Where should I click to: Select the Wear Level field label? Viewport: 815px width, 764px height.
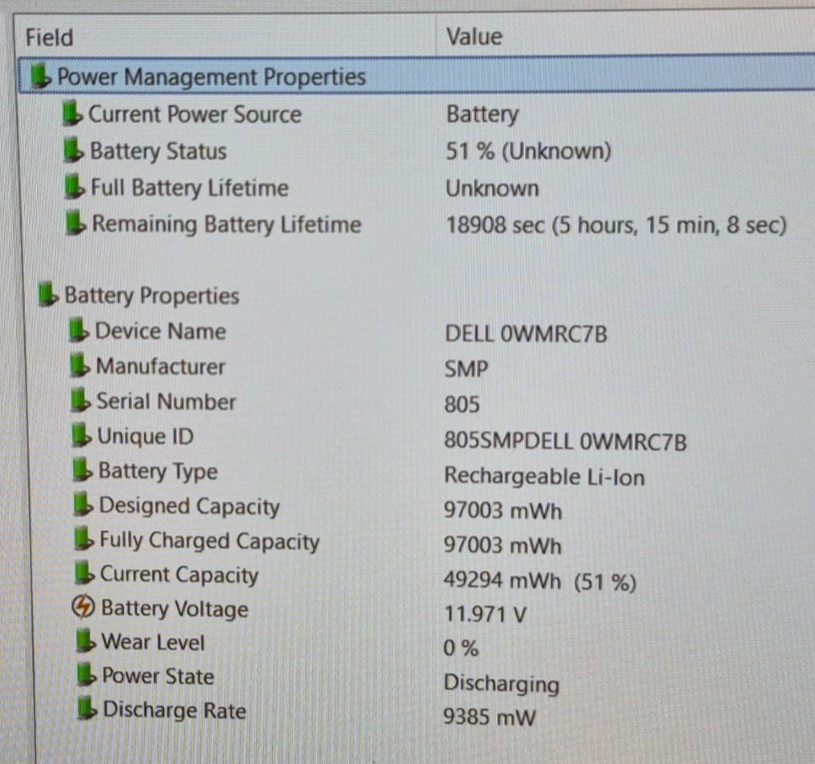(153, 642)
